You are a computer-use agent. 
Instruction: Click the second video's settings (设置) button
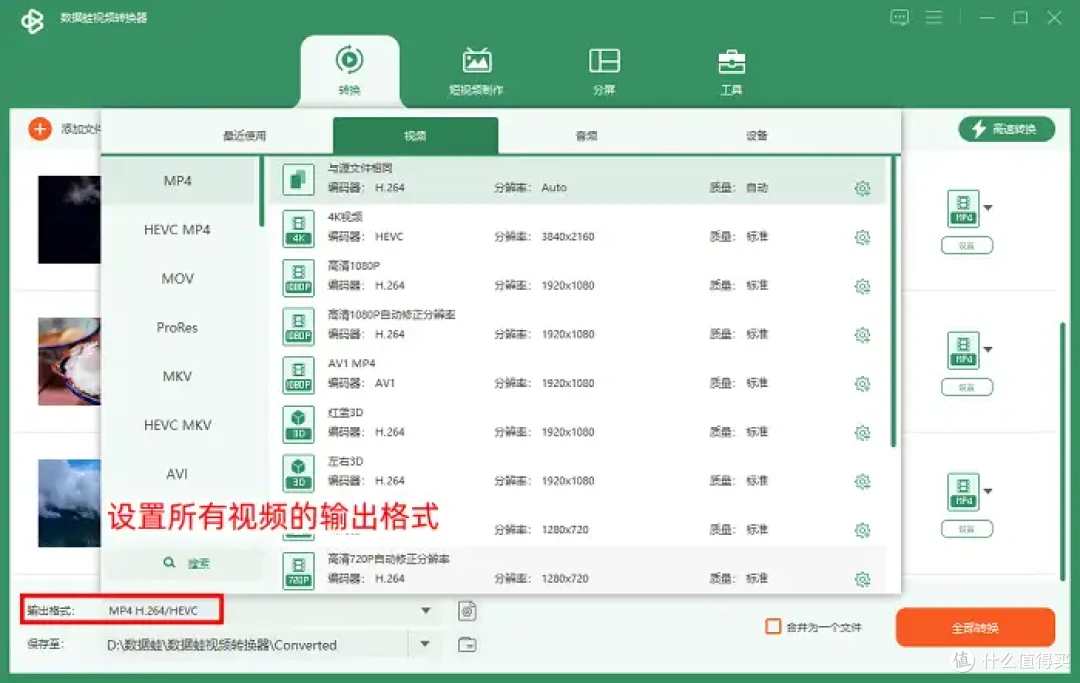967,388
